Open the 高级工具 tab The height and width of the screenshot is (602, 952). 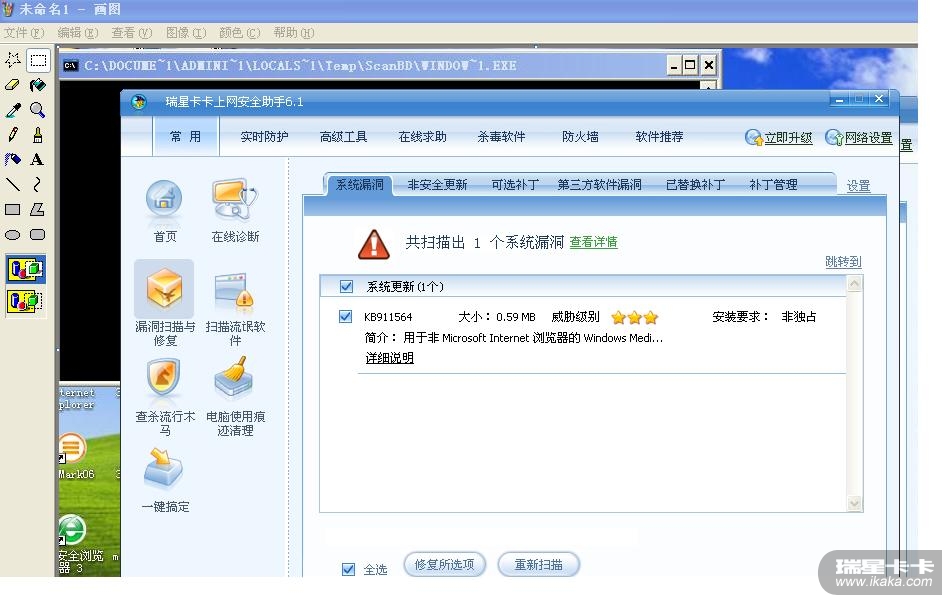pyautogui.click(x=344, y=137)
